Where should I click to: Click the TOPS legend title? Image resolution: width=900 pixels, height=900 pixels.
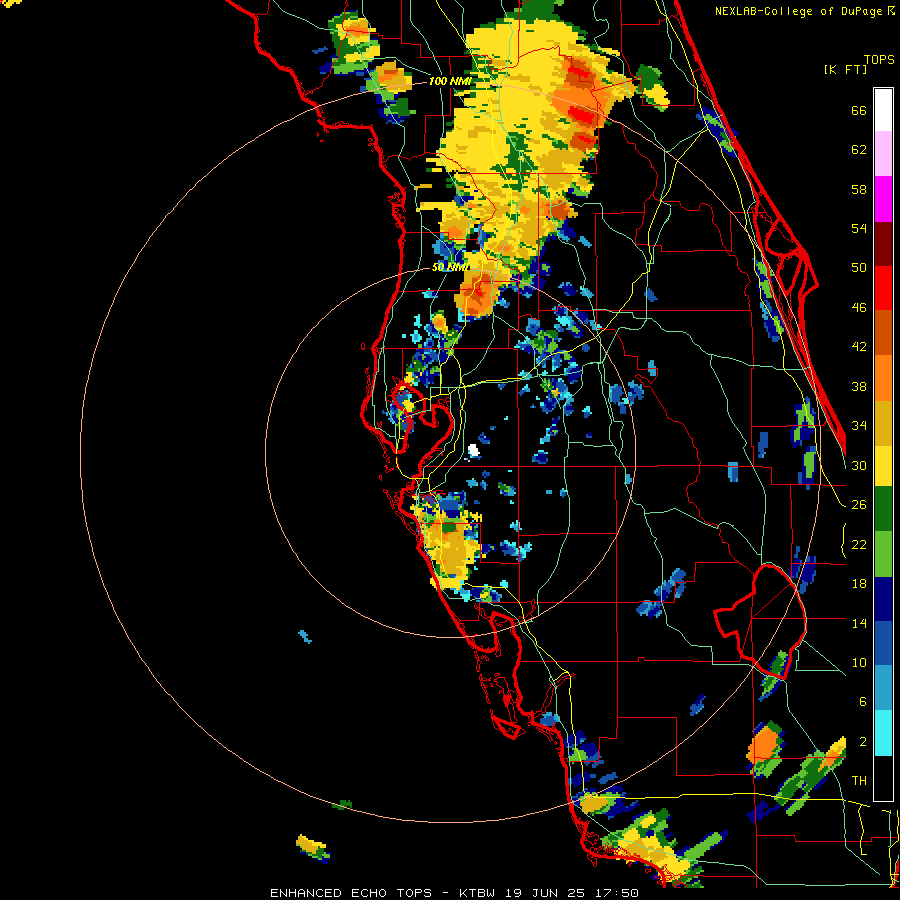click(879, 60)
